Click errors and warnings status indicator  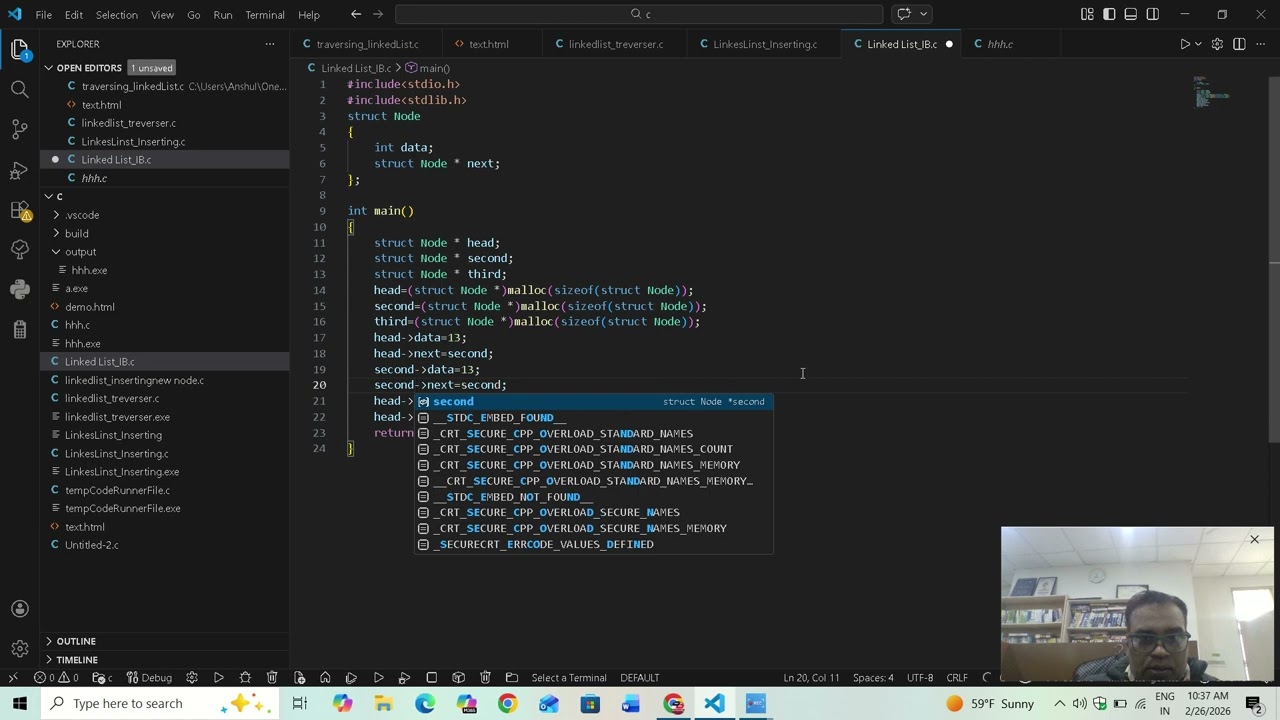56,678
